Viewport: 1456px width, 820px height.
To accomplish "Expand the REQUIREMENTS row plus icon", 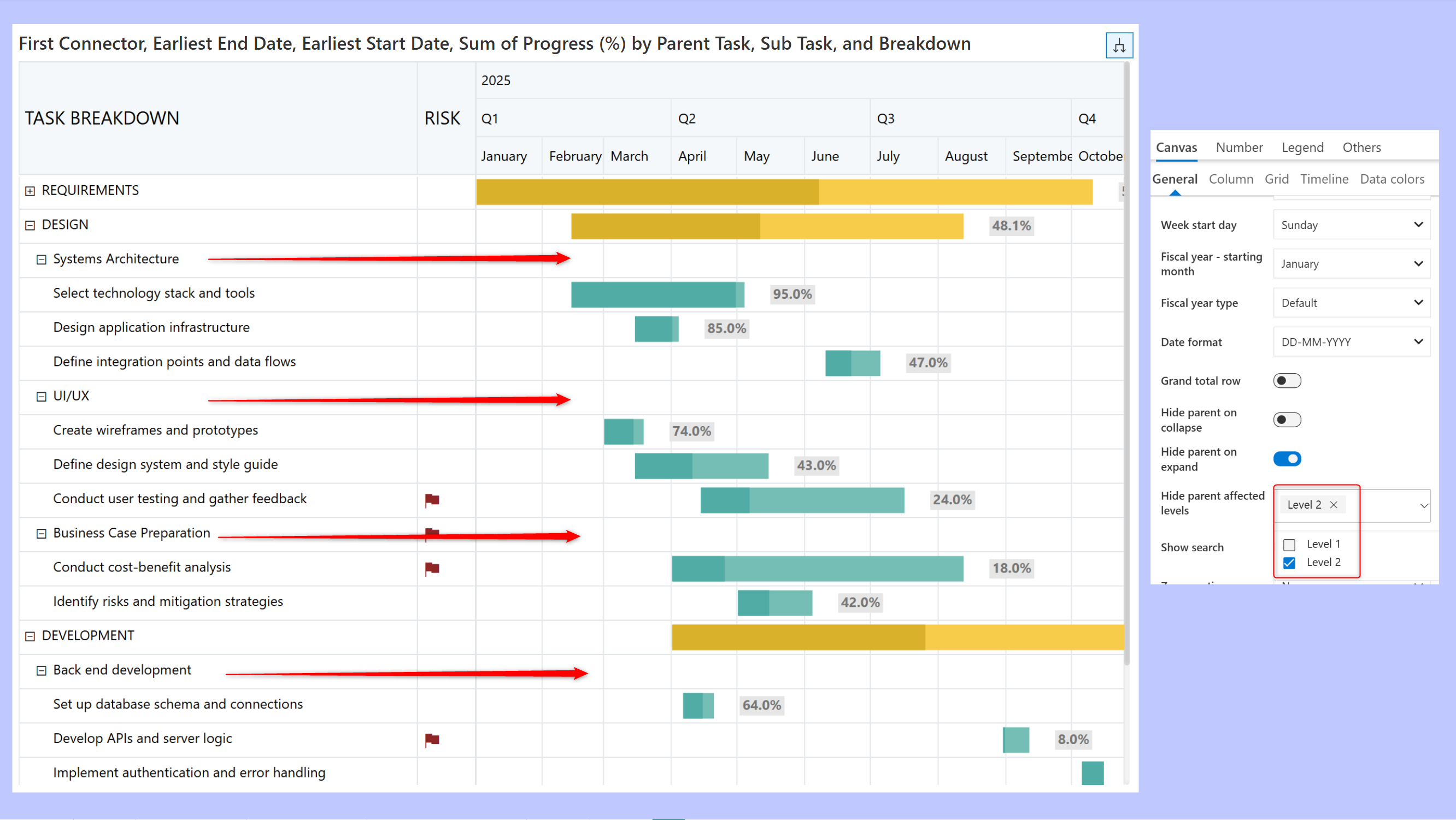I will tap(30, 191).
